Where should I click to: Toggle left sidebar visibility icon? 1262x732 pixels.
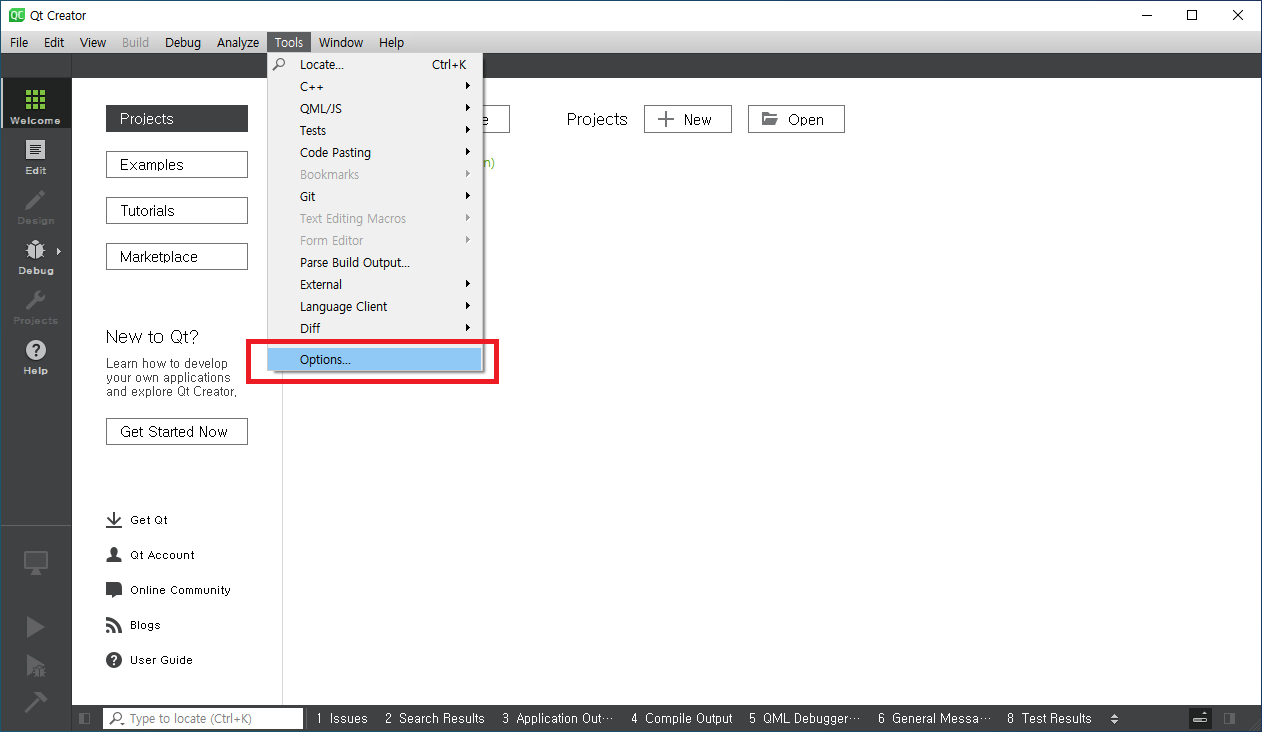[84, 718]
